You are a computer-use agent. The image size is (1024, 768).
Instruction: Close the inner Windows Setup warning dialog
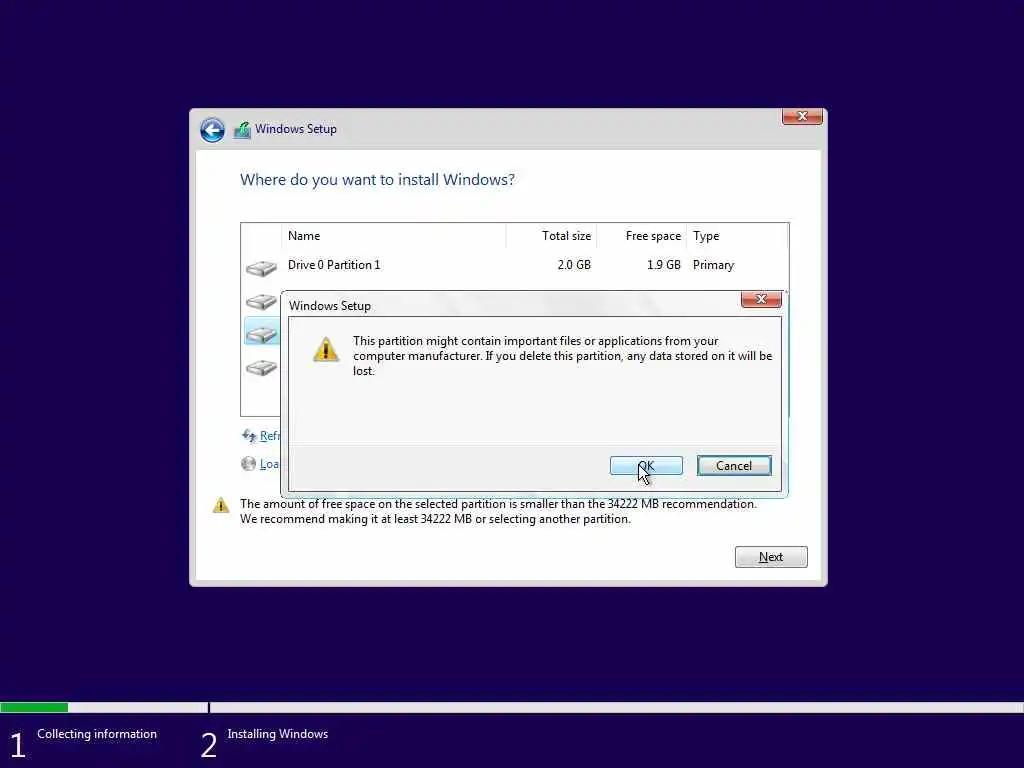(761, 299)
